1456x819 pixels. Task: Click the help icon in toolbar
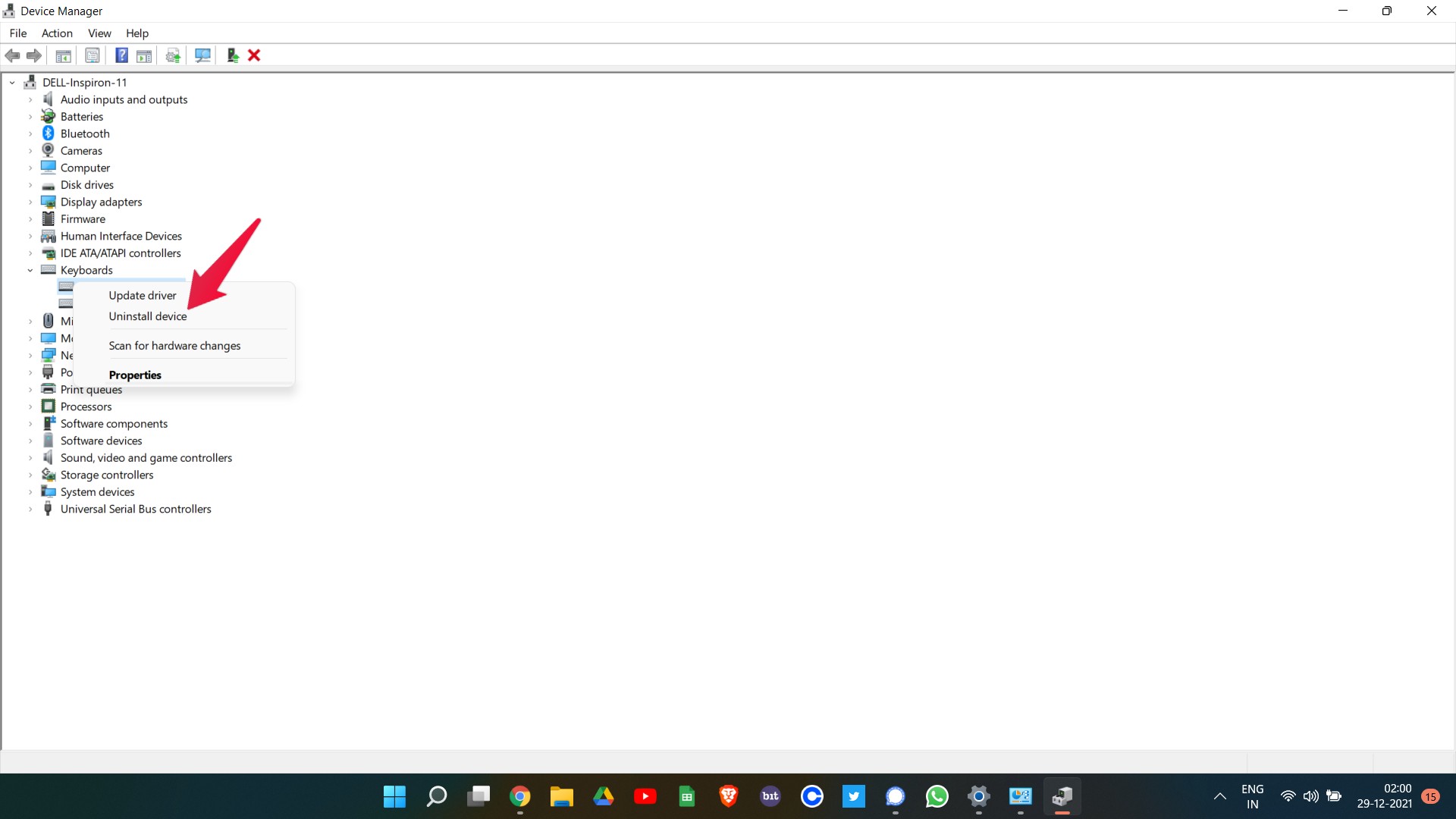119,55
